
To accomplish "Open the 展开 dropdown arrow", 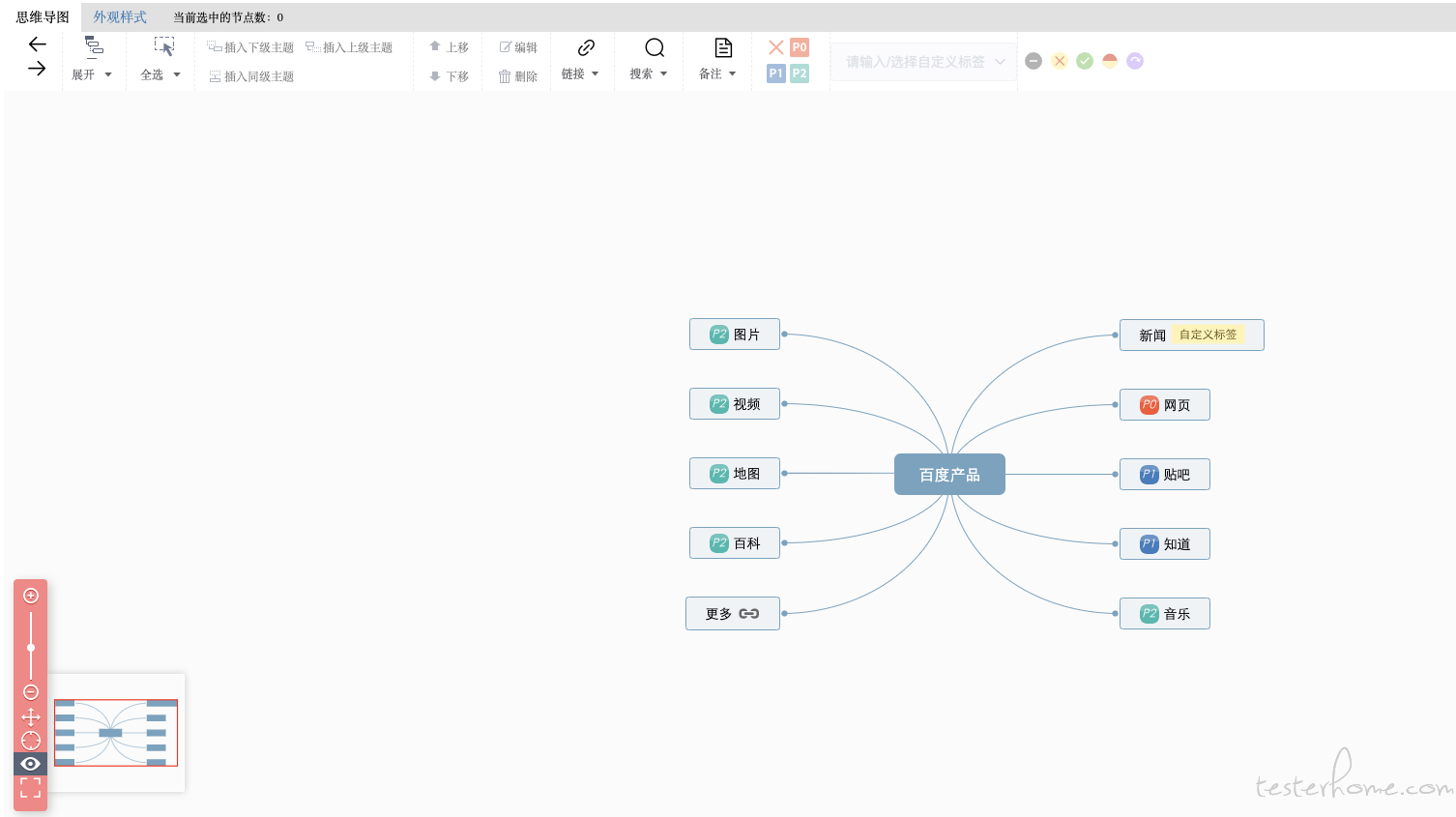I will [108, 74].
